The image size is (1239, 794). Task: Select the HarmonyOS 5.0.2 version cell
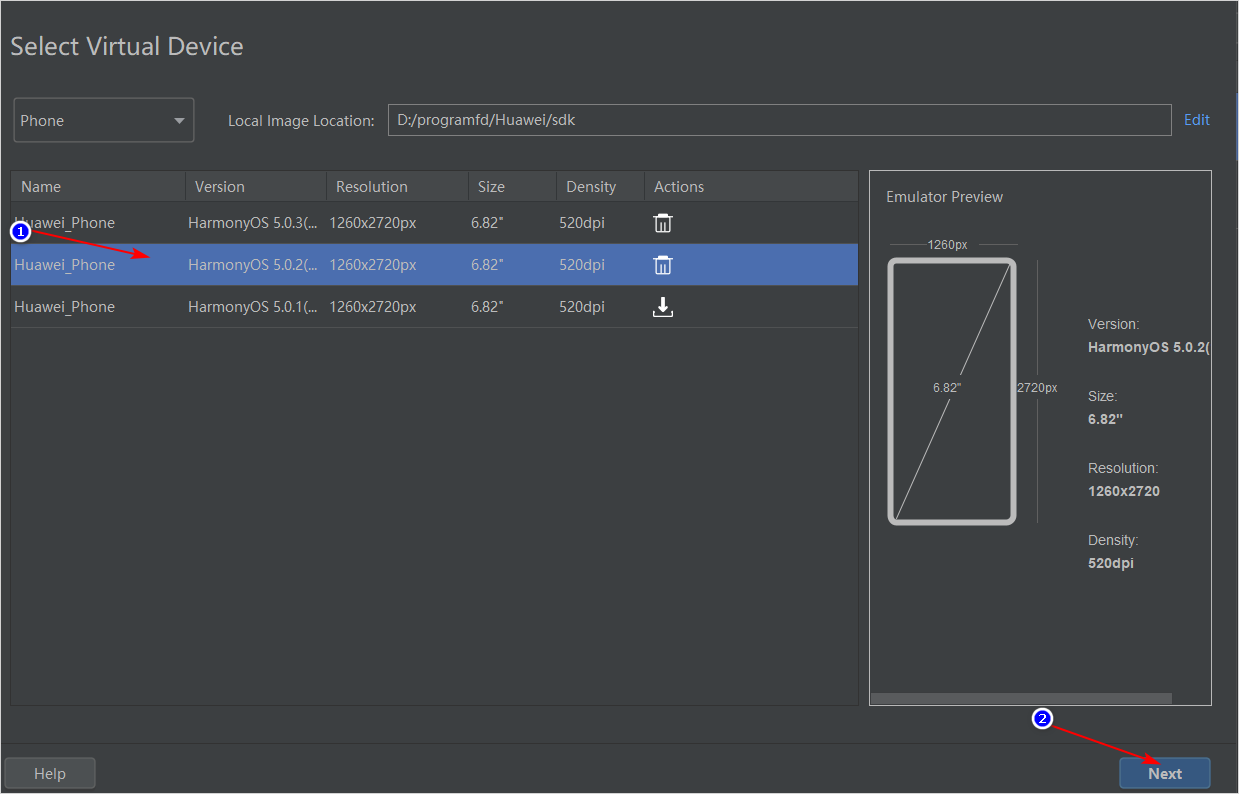coord(254,265)
